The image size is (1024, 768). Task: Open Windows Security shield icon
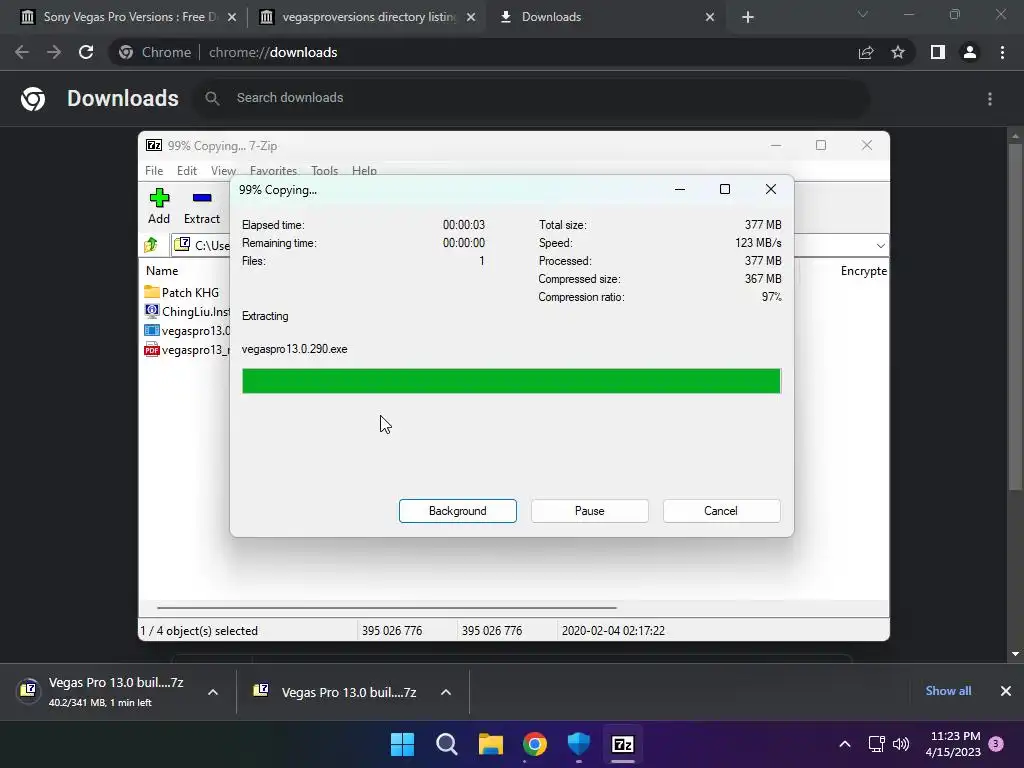coord(579,744)
